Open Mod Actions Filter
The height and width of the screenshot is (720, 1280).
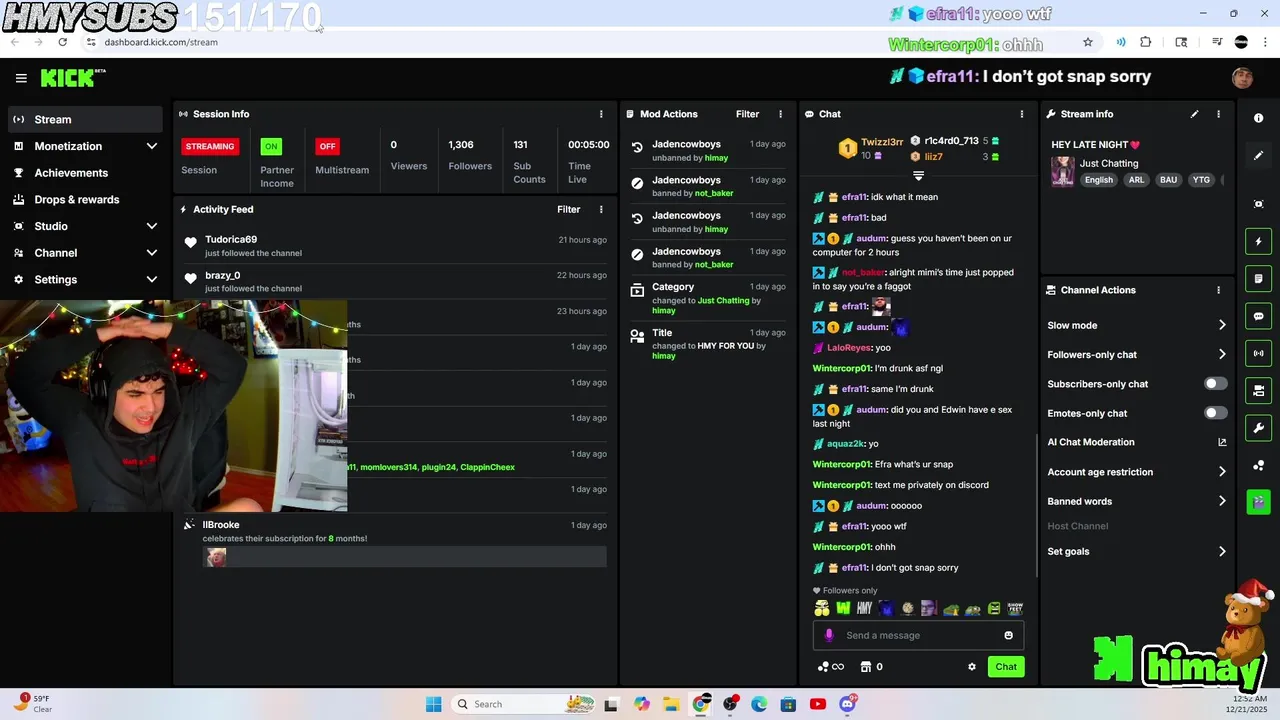point(747,114)
